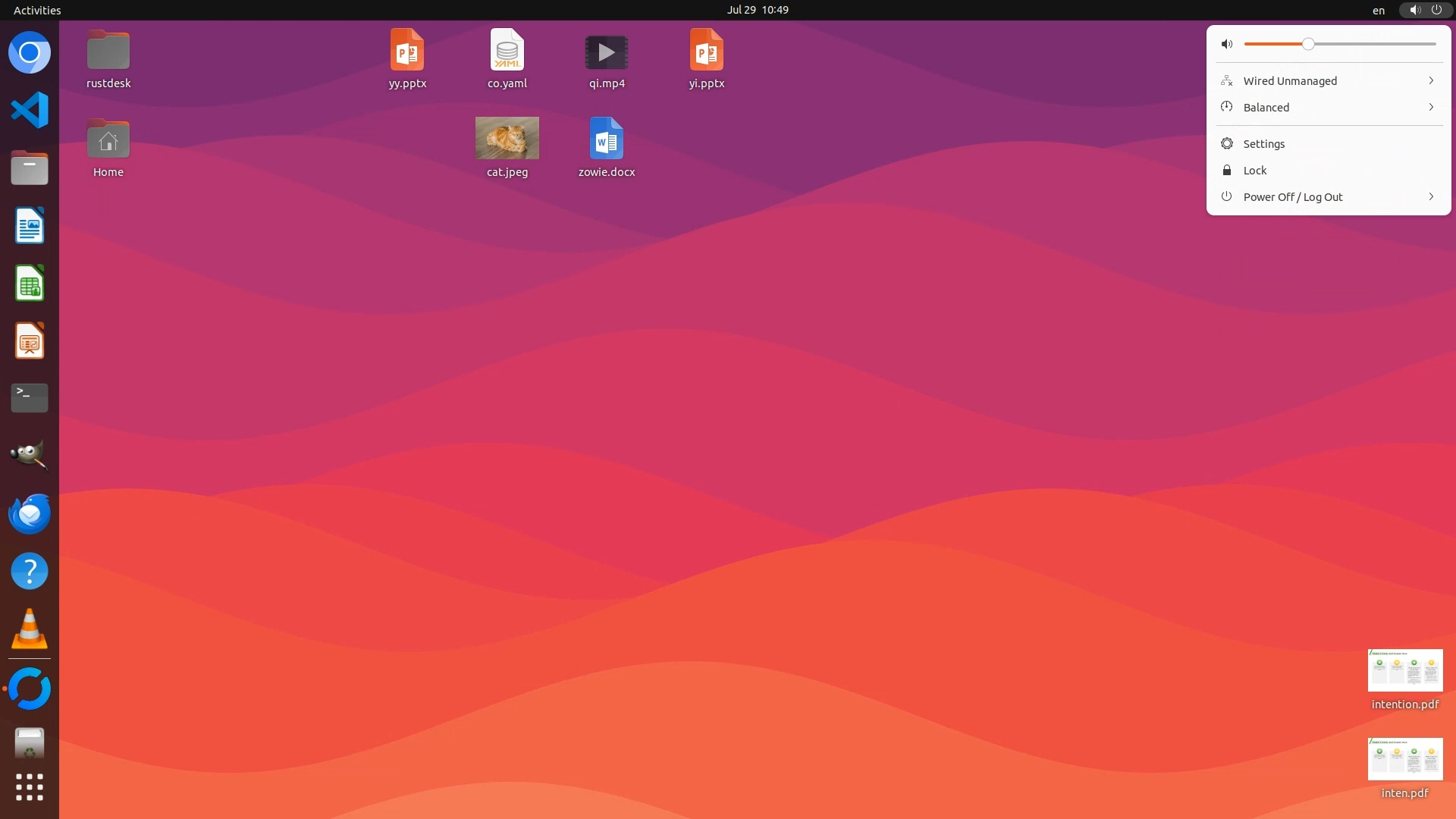Launch GIMP from the dock

(30, 456)
